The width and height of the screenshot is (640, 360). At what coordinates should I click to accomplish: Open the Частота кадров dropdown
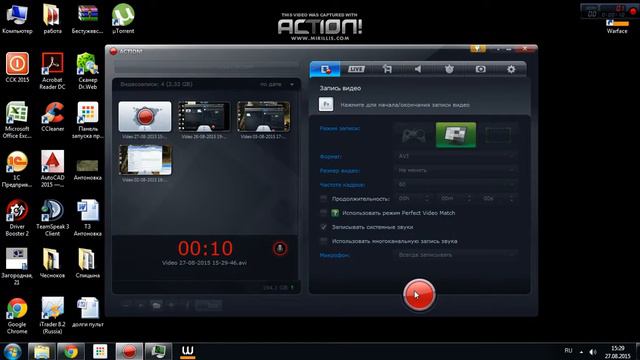coord(456,184)
